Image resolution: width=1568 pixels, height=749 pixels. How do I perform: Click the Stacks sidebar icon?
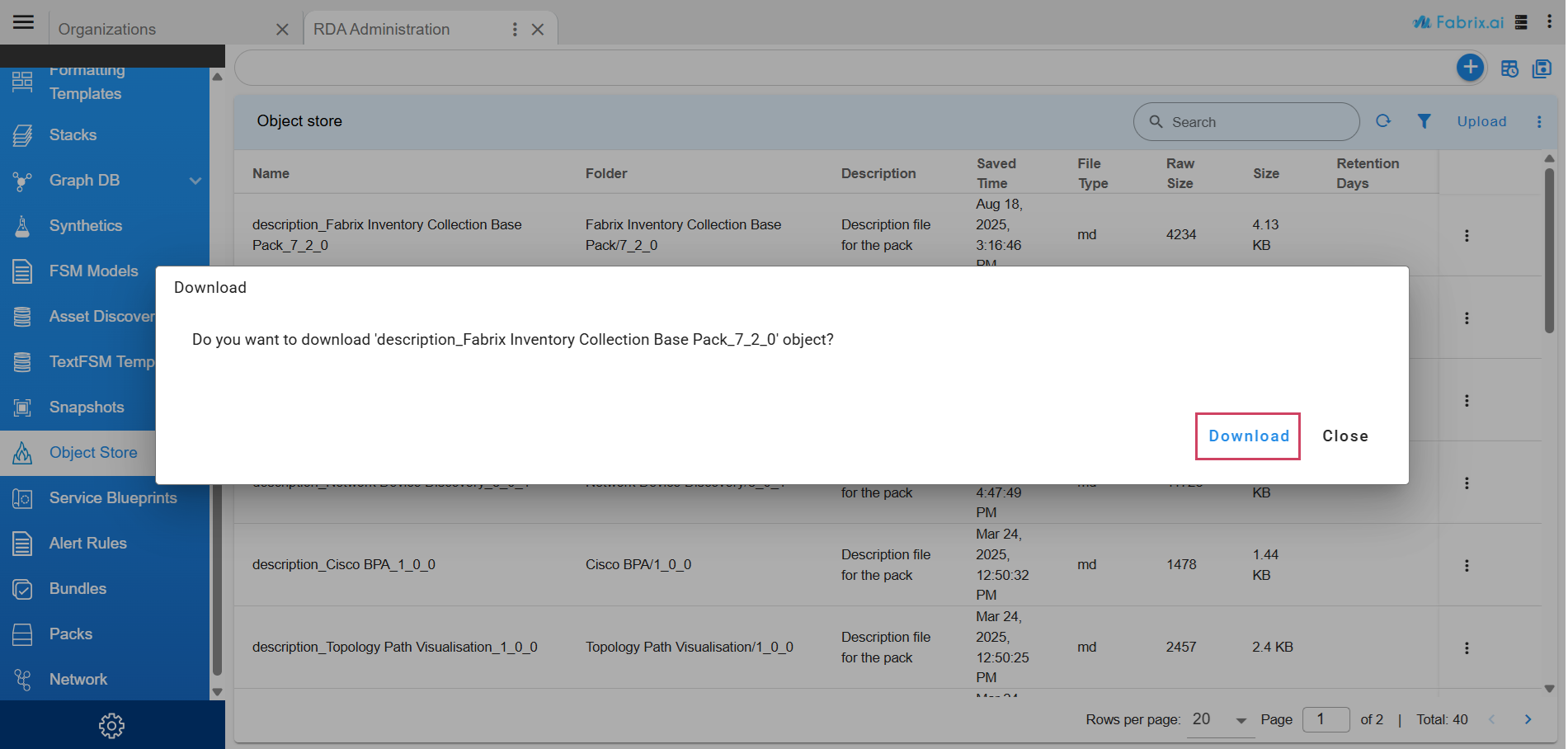coord(23,135)
